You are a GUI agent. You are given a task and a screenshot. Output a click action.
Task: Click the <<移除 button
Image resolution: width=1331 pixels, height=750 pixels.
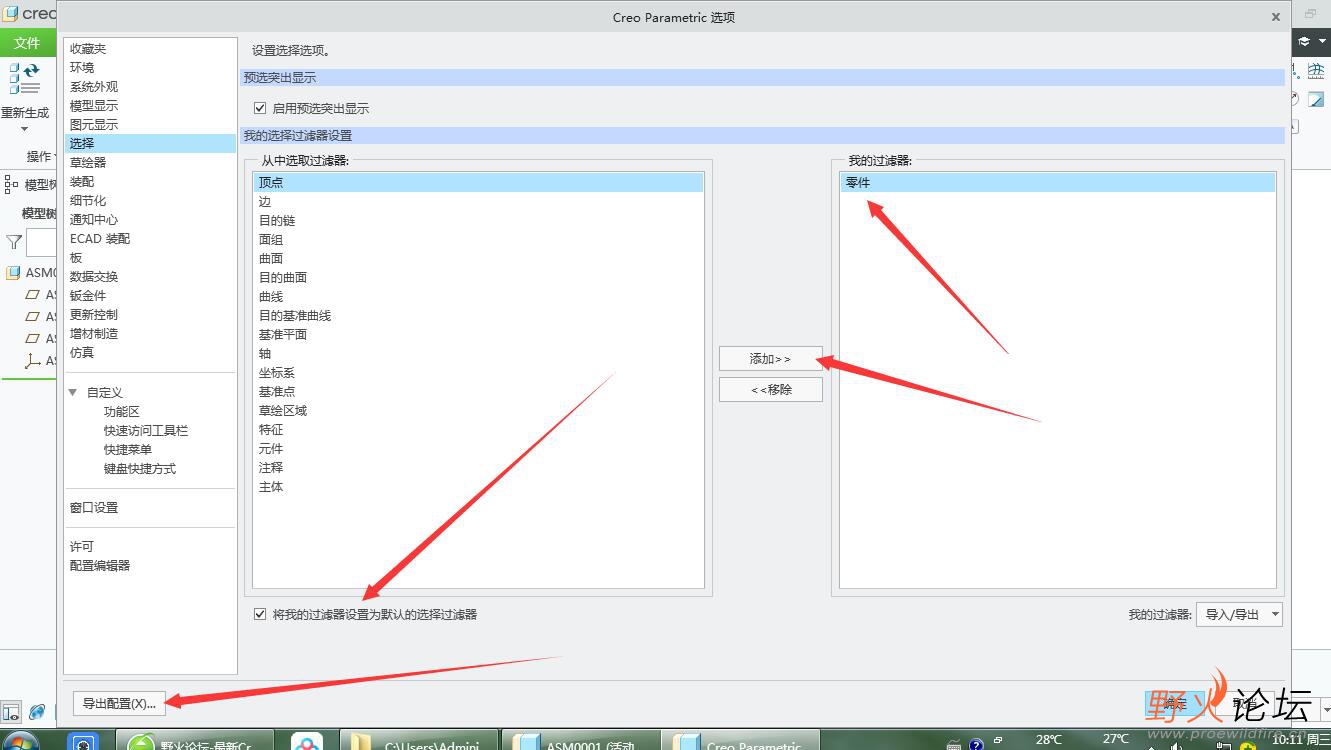770,389
